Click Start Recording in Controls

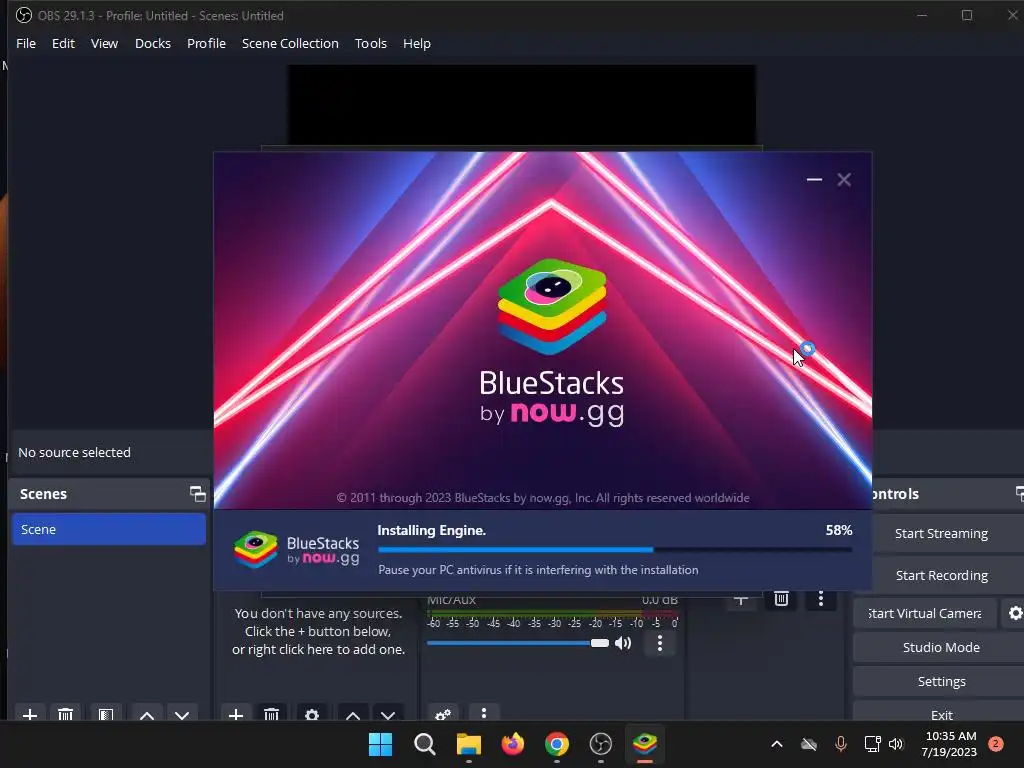[x=940, y=575]
